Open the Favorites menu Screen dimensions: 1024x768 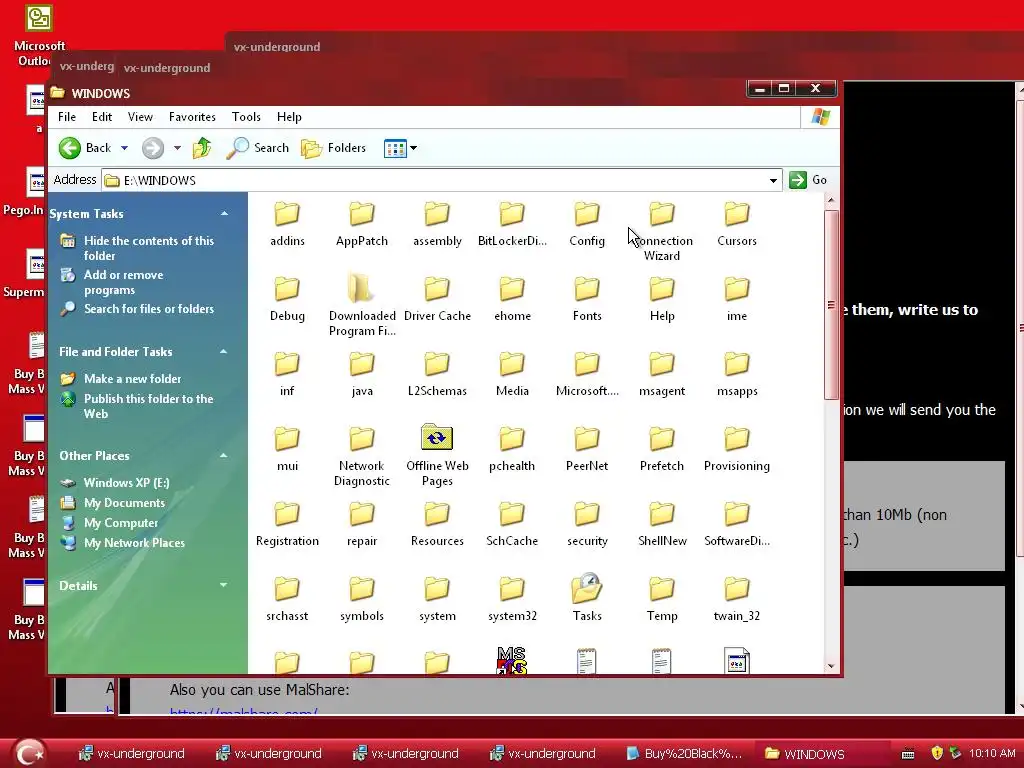[192, 117]
